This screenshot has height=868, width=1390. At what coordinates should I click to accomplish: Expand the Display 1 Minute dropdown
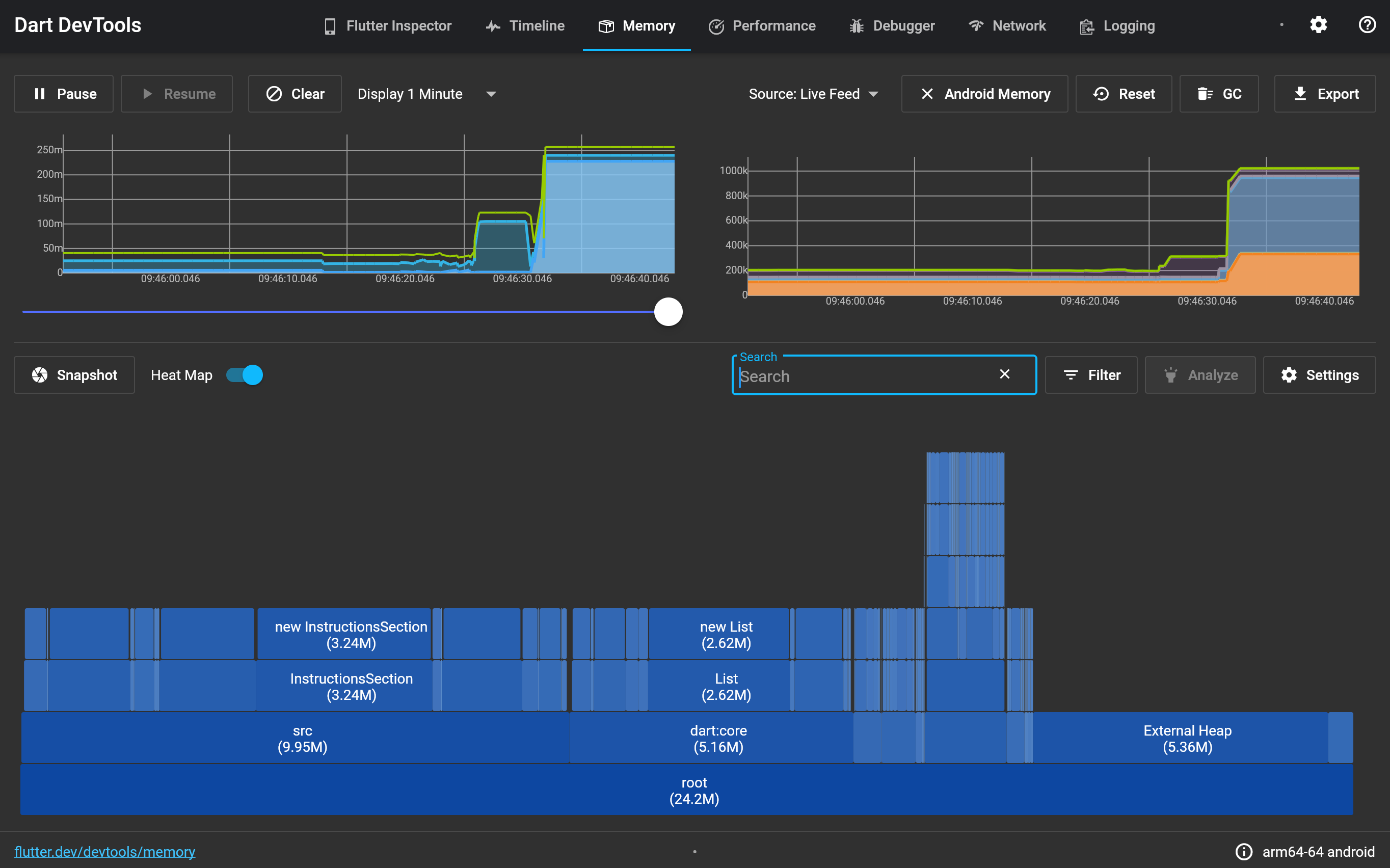click(x=426, y=94)
